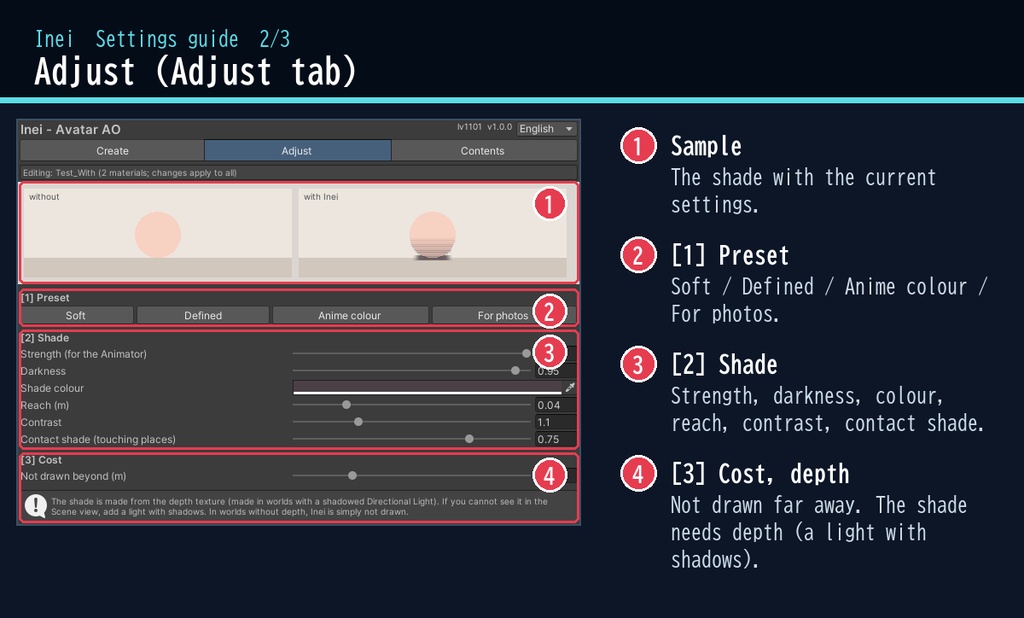The height and width of the screenshot is (618, 1024).
Task: Click the 'Contact shade (touching places)' label
Action: click(x=98, y=440)
